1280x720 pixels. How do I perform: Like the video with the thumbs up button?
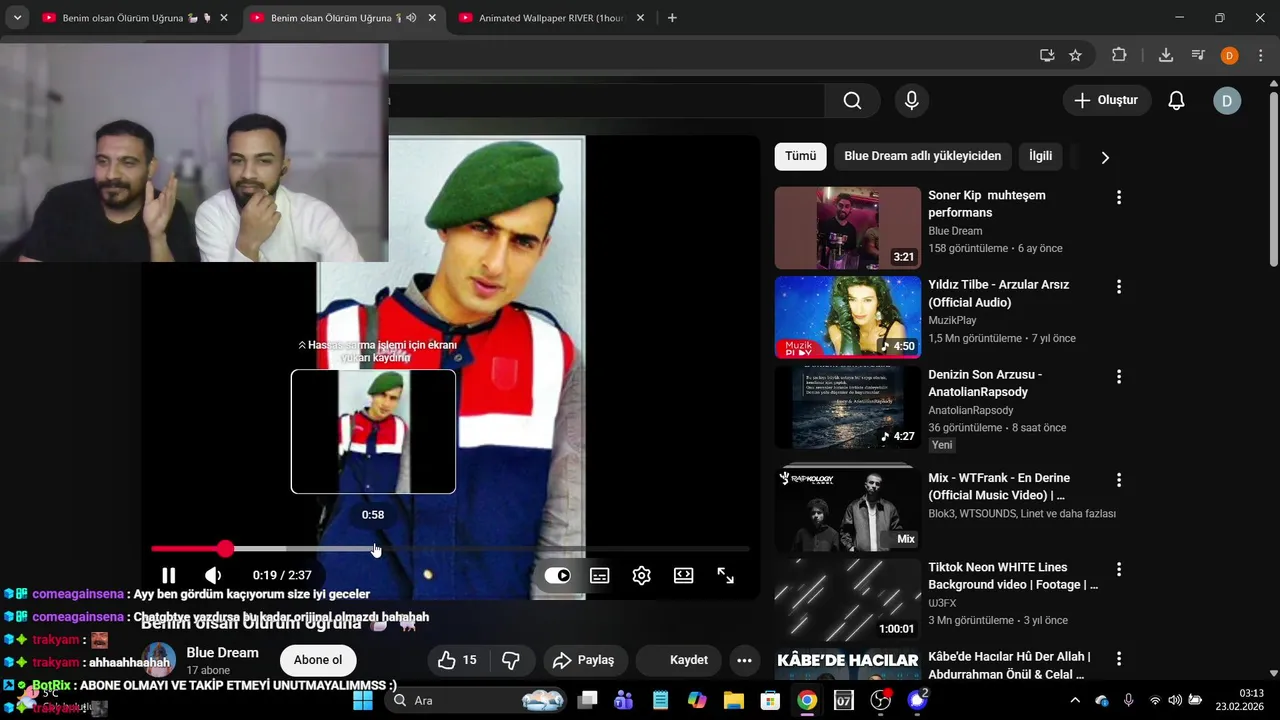pyautogui.click(x=458, y=660)
